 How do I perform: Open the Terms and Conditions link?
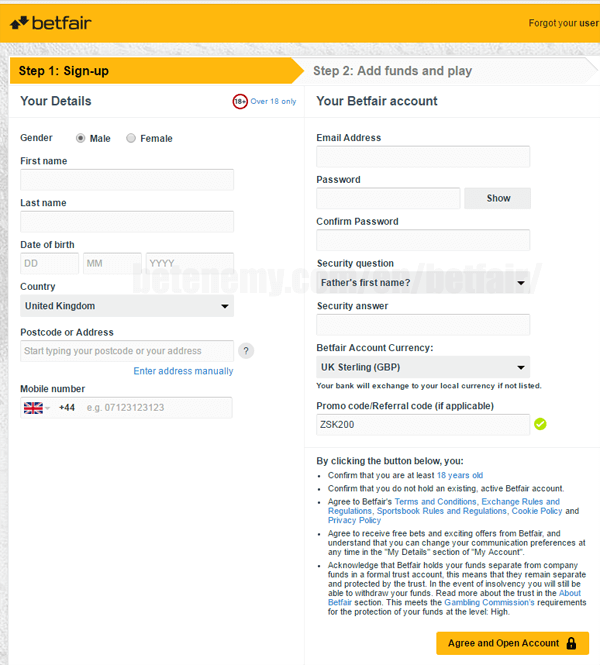435,502
